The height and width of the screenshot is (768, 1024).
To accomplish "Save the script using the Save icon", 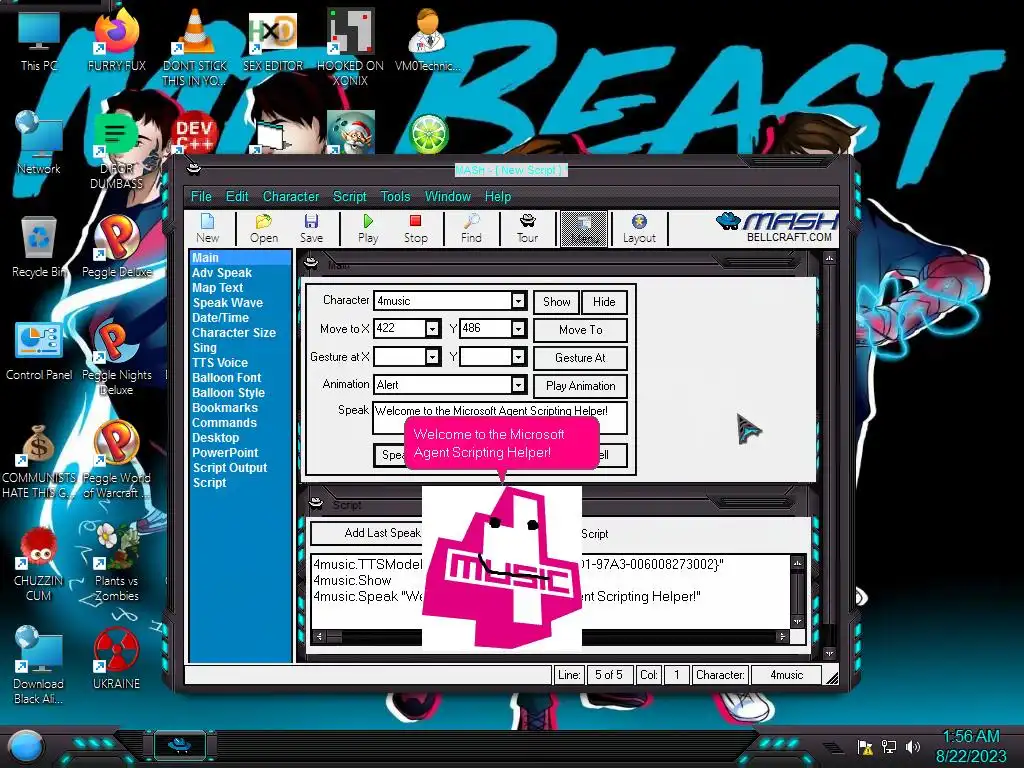I will 312,229.
